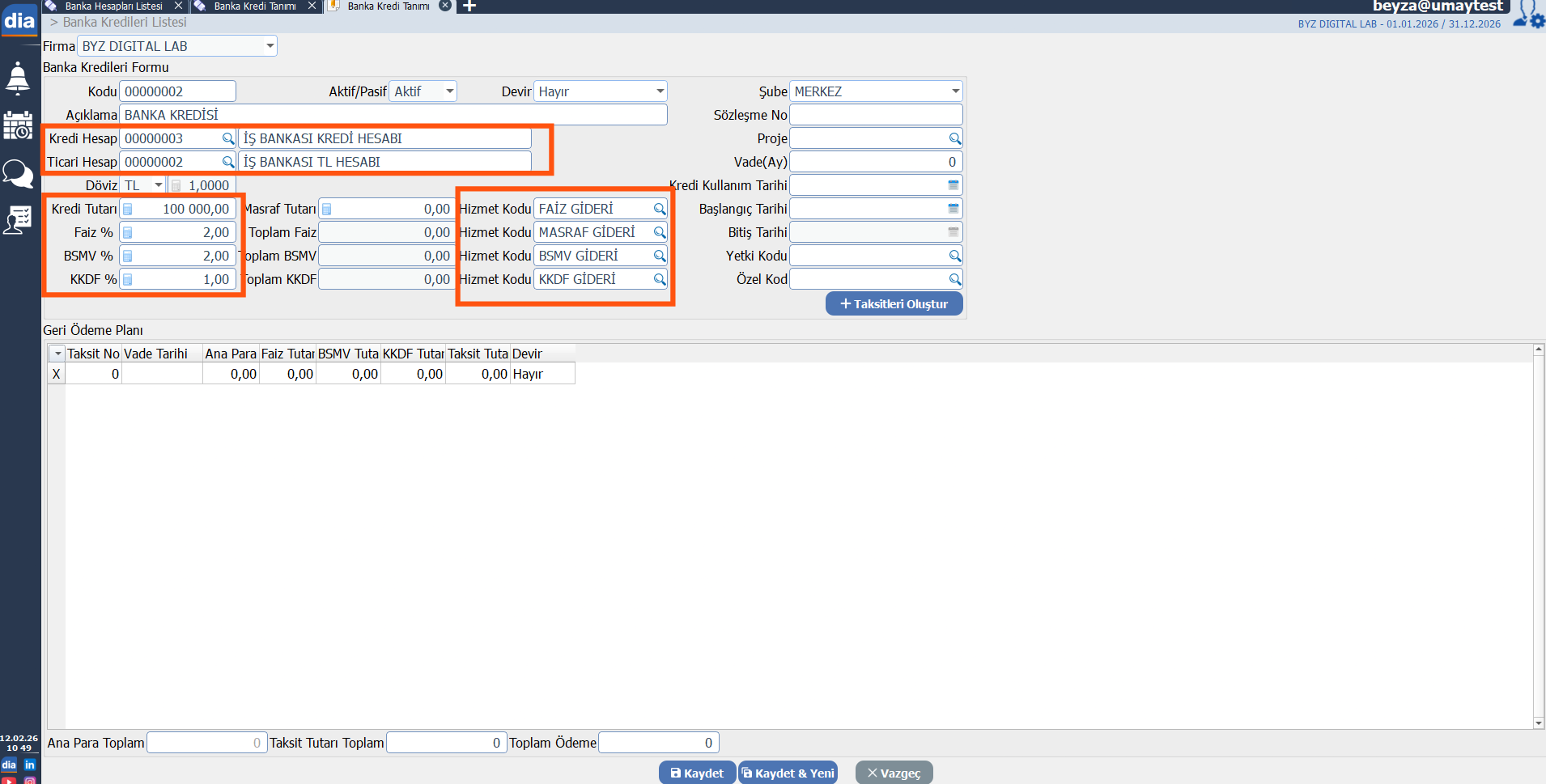Viewport: 1546px width, 784px height.
Task: Open the calendar icon in the sidebar
Action: click(18, 125)
